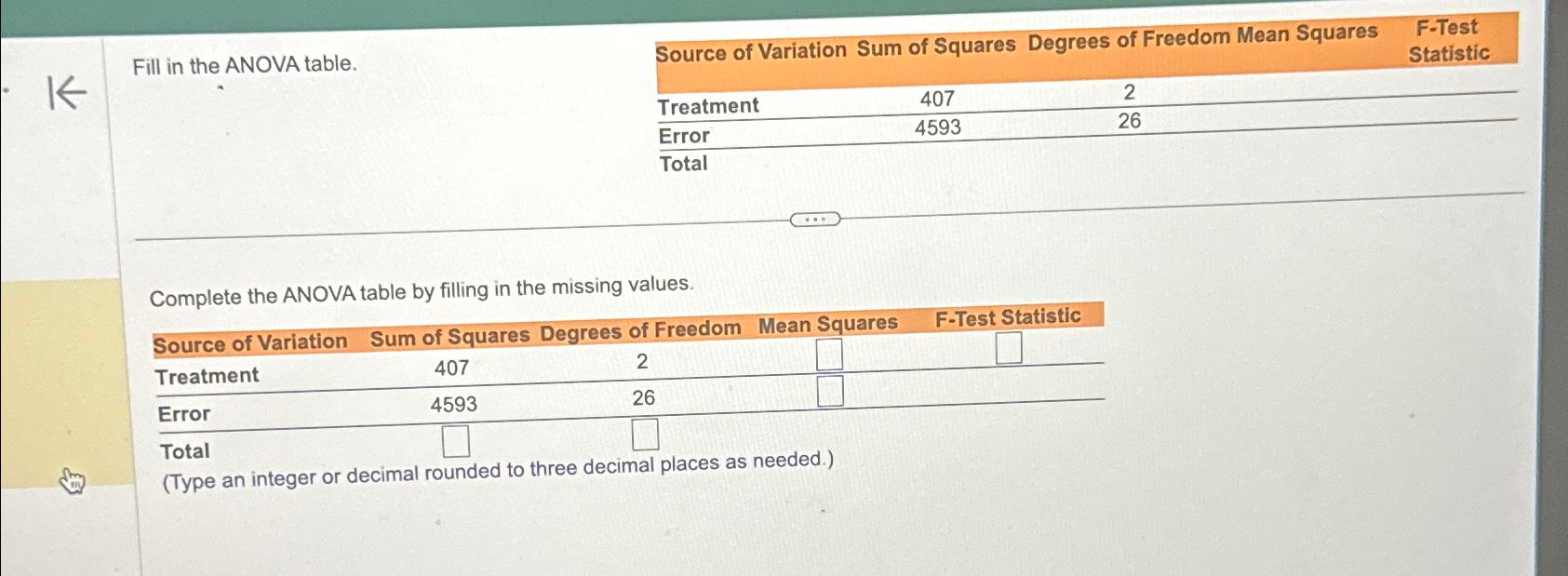Viewport: 1568px width, 576px height.
Task: Click the F-Test Statistic column header
Action: pyautogui.click(x=1008, y=318)
